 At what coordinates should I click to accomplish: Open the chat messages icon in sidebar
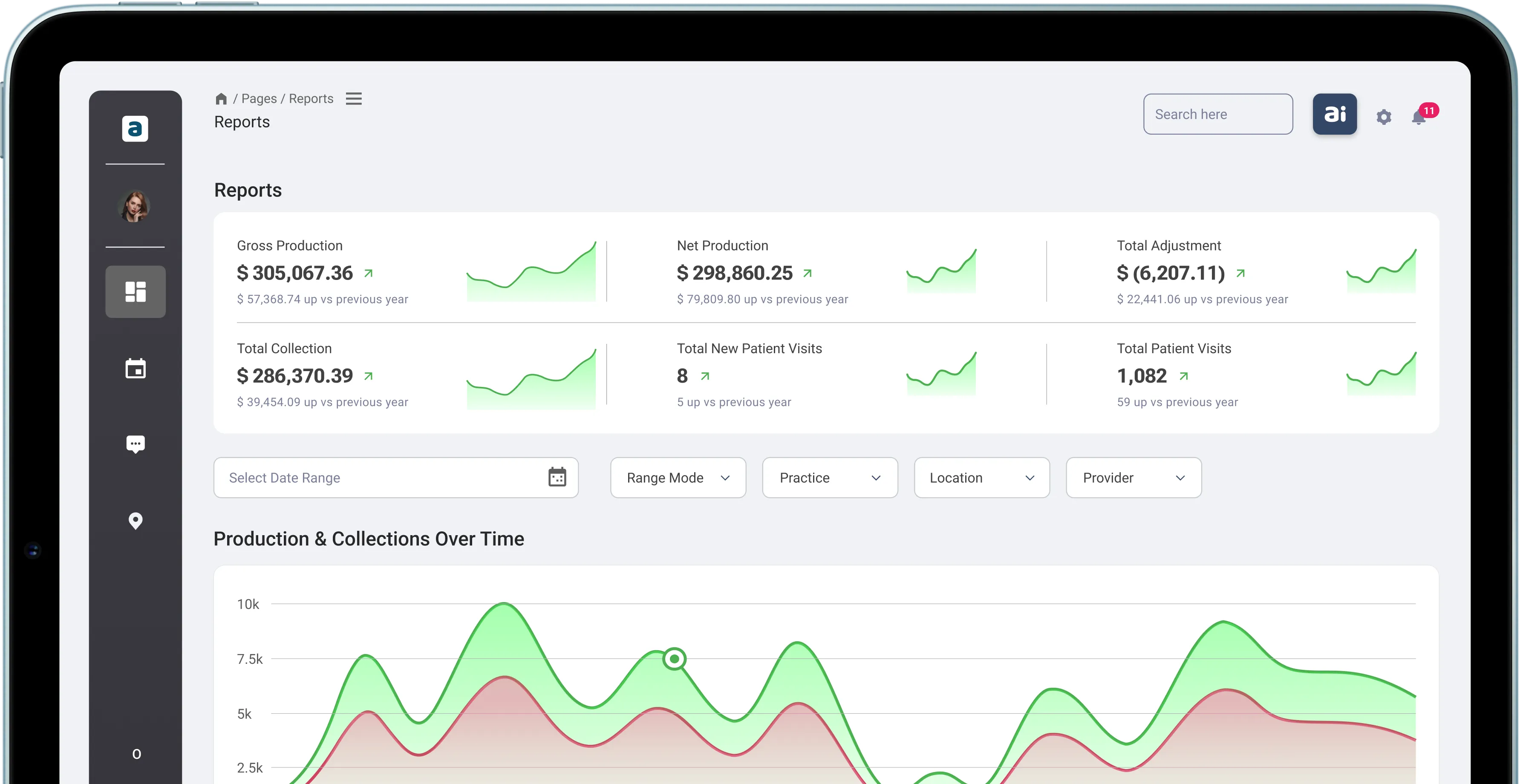[136, 444]
